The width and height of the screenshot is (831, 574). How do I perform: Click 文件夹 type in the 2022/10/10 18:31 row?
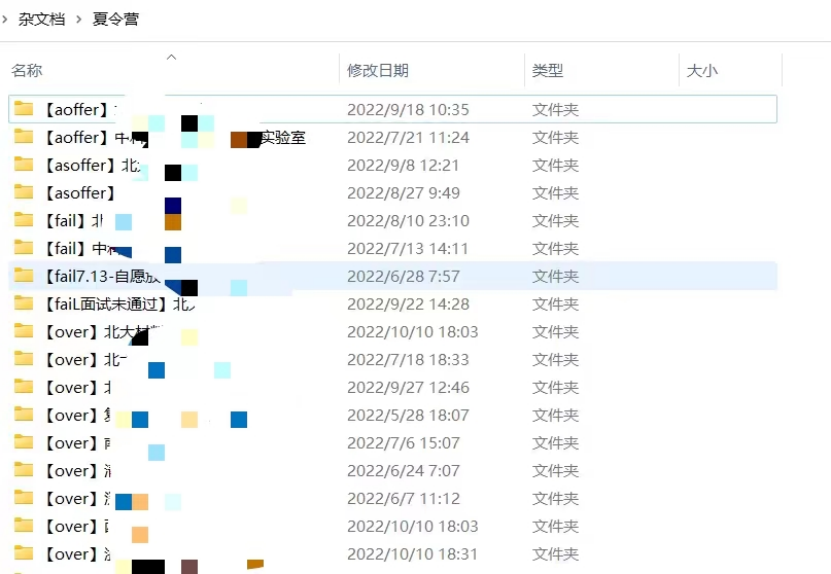[x=555, y=554]
